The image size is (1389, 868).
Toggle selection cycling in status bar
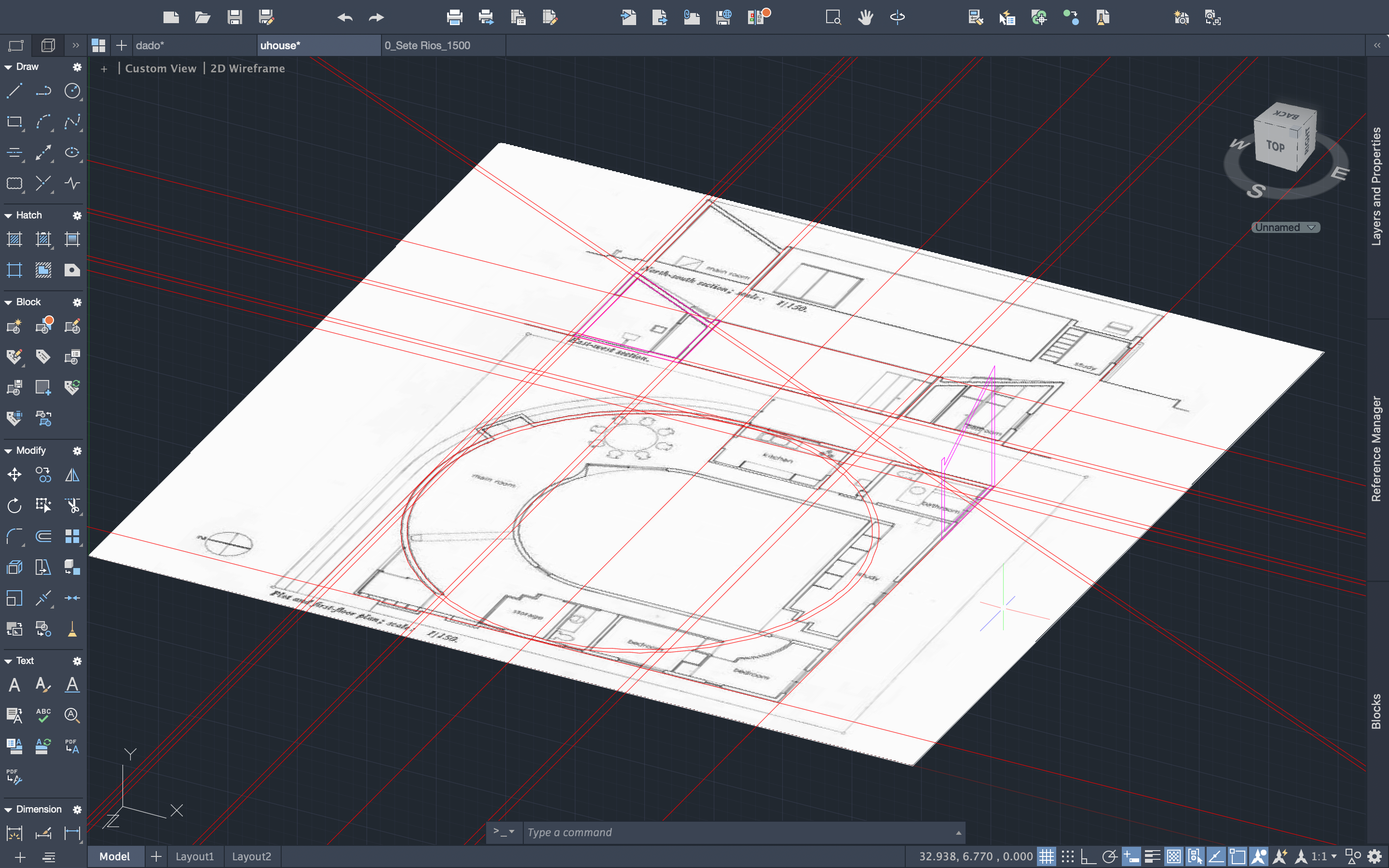(x=1195, y=856)
